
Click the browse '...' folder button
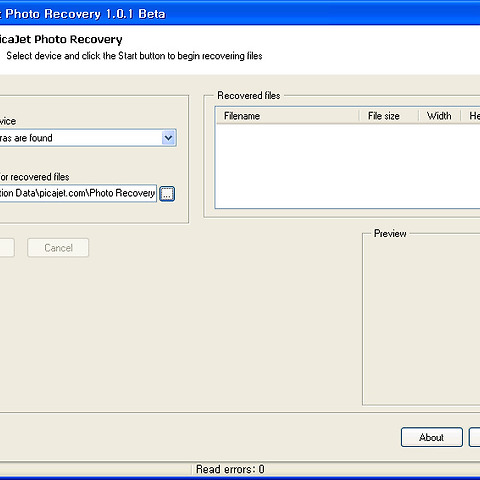(x=167, y=194)
